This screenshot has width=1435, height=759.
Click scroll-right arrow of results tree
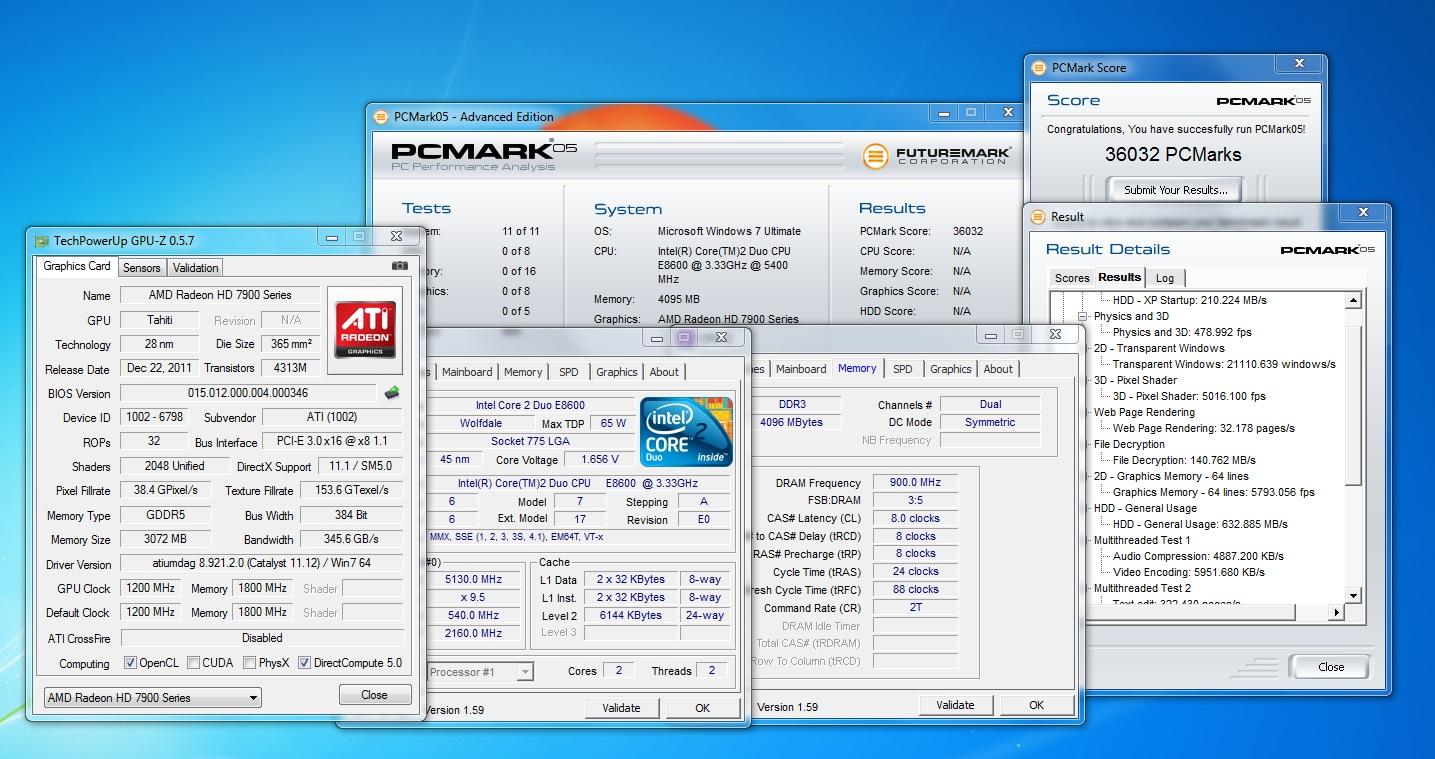click(1338, 612)
